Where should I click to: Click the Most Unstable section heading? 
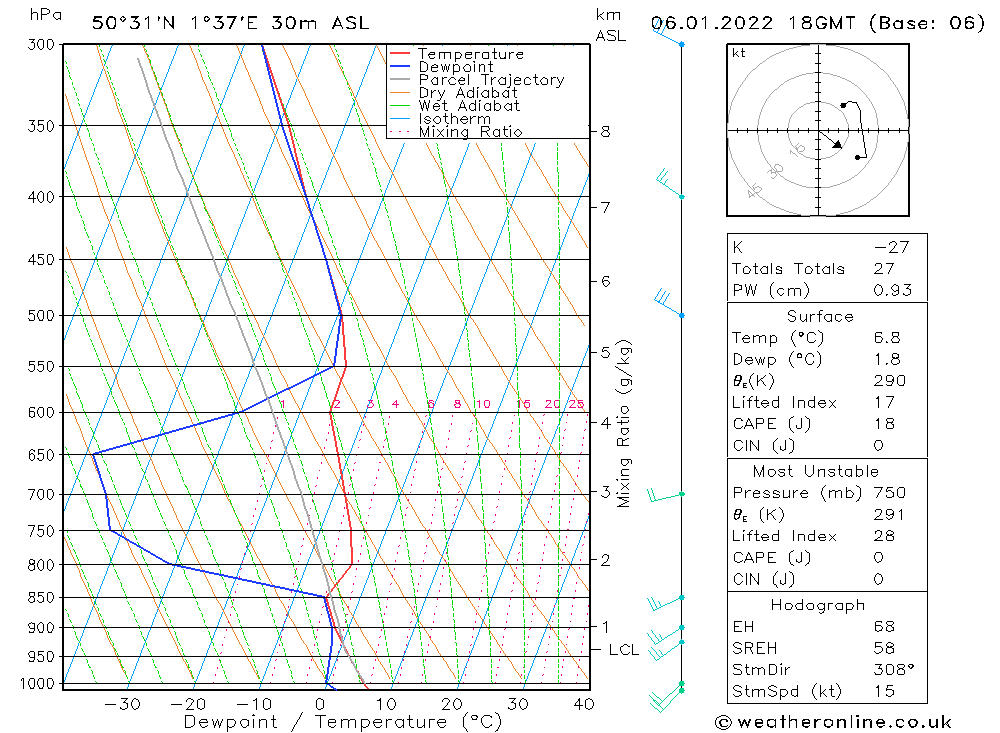816,471
